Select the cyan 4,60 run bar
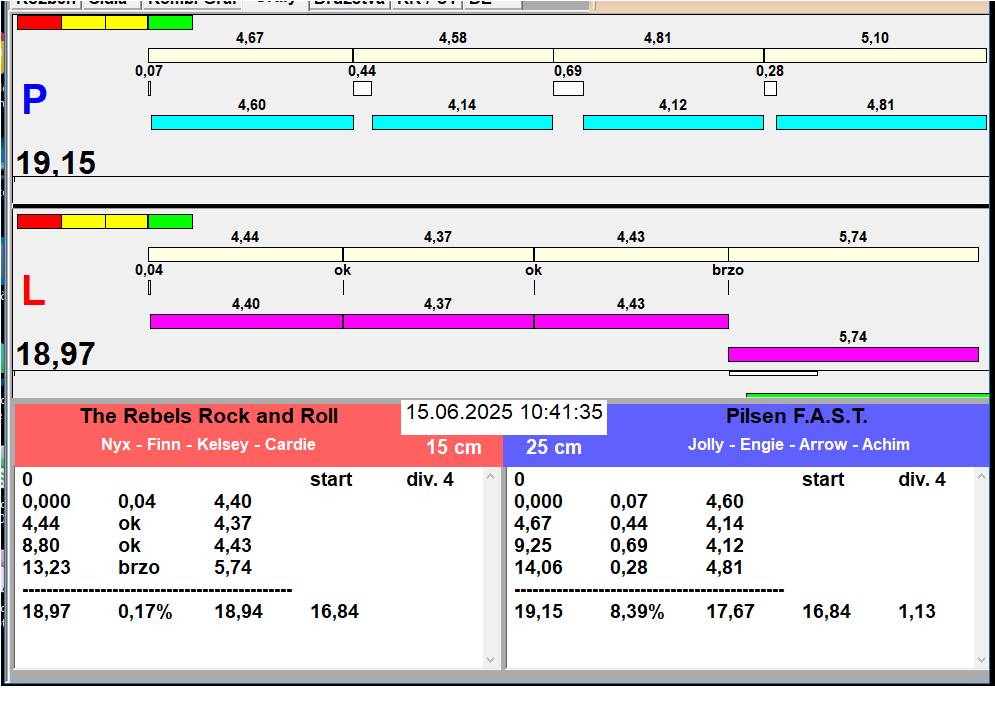 pyautogui.click(x=252, y=122)
